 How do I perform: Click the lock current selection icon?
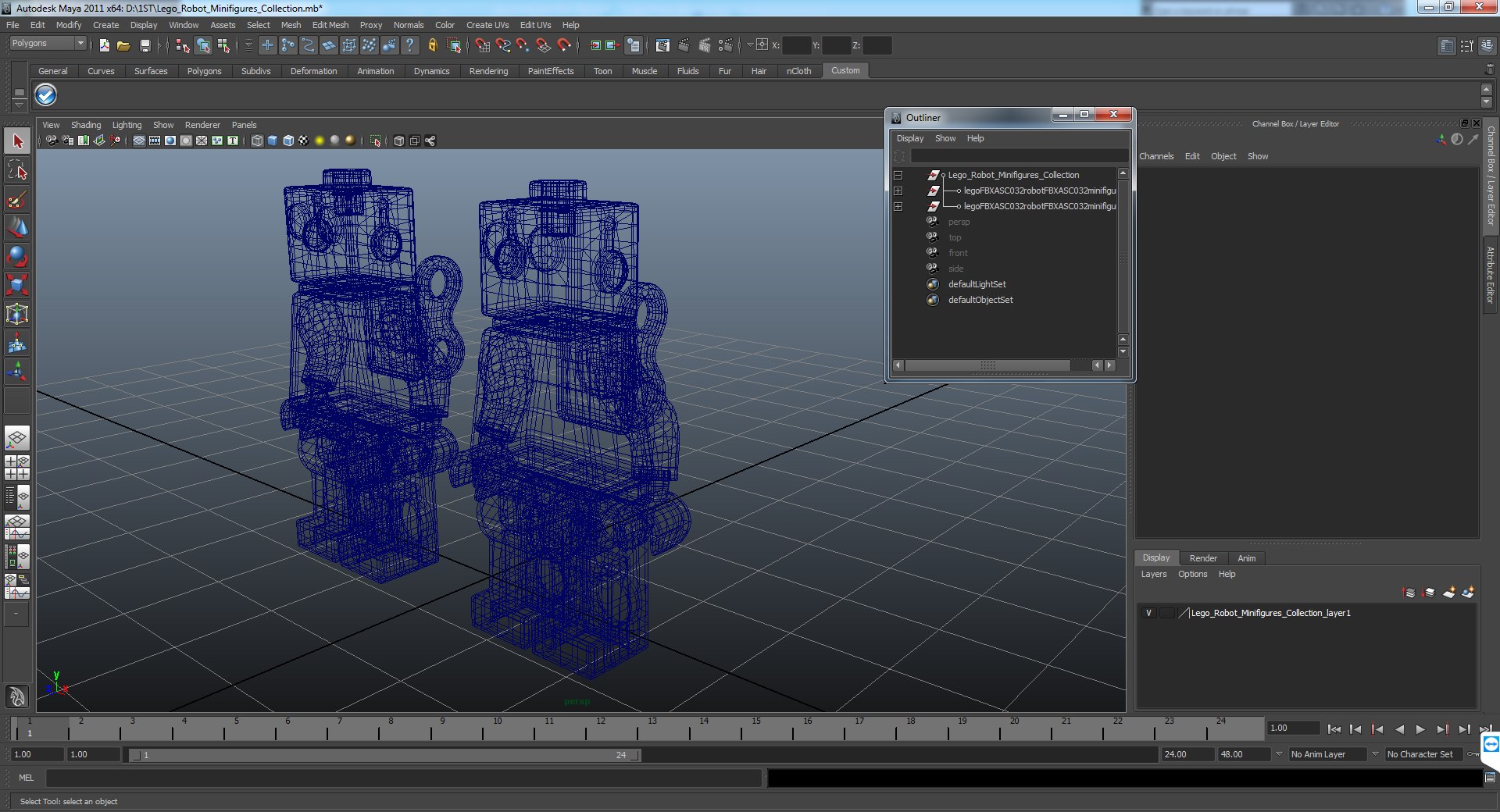pos(432,45)
